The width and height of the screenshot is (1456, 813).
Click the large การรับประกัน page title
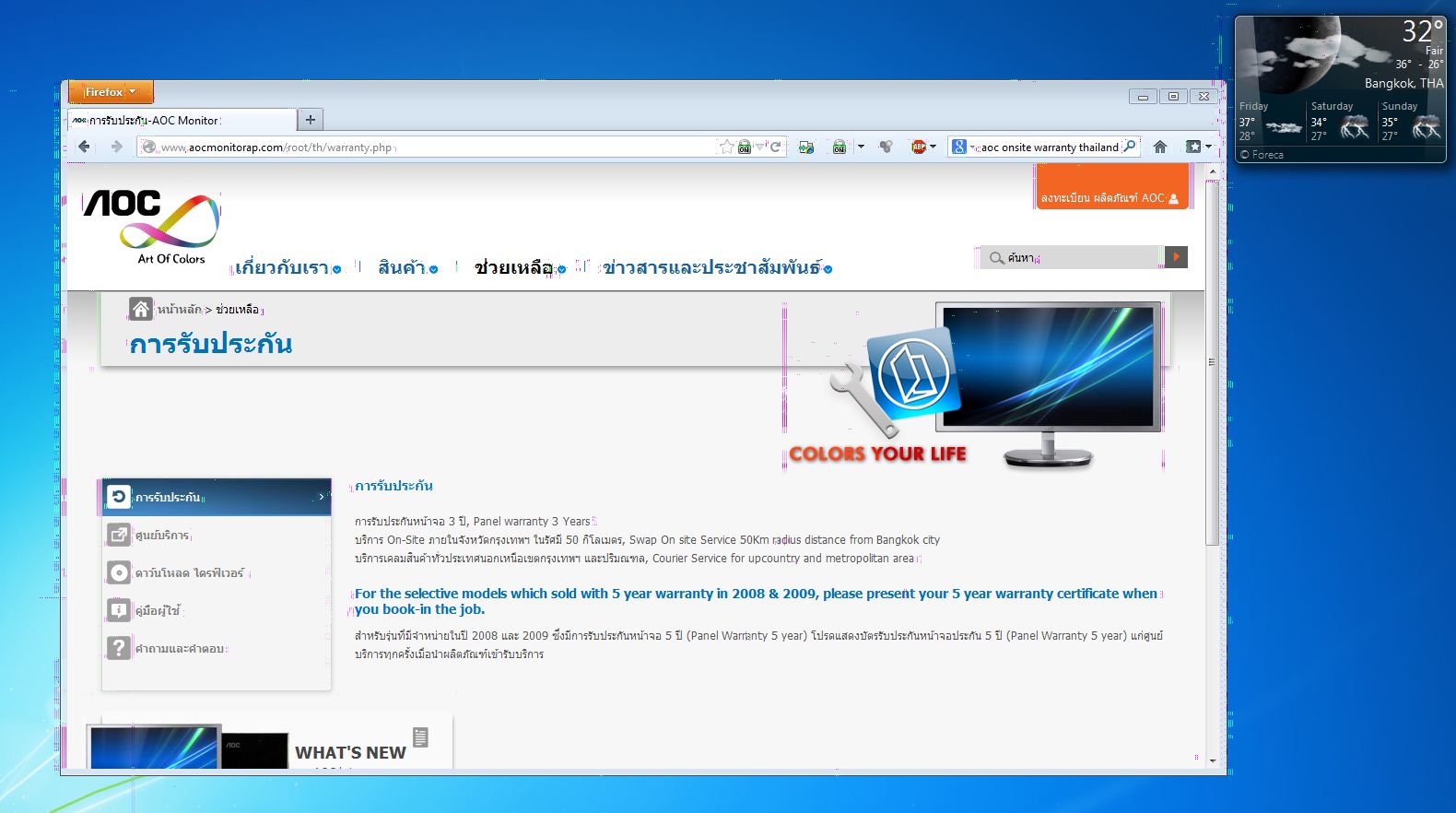211,344
